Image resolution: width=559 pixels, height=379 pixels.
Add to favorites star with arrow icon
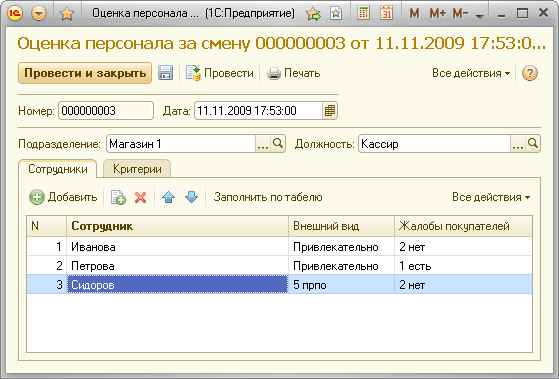pos(314,14)
